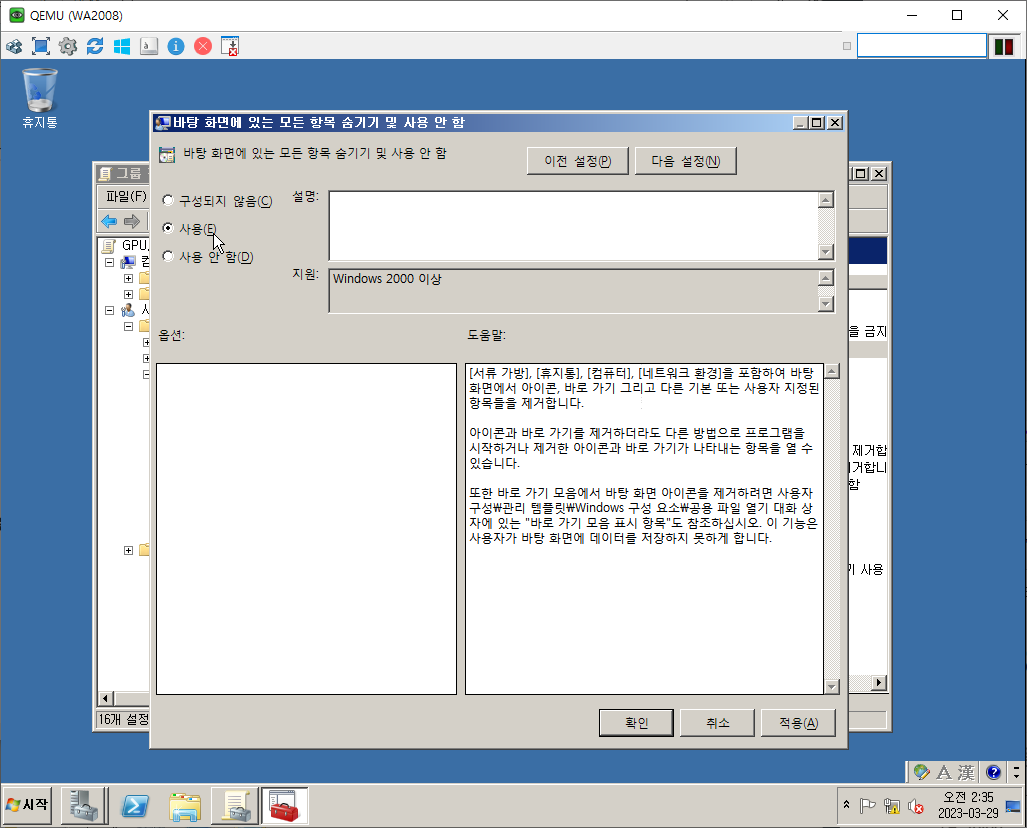This screenshot has height=828, width=1027.
Task: Go to next setting 다음 설정(N)
Action: pos(686,160)
